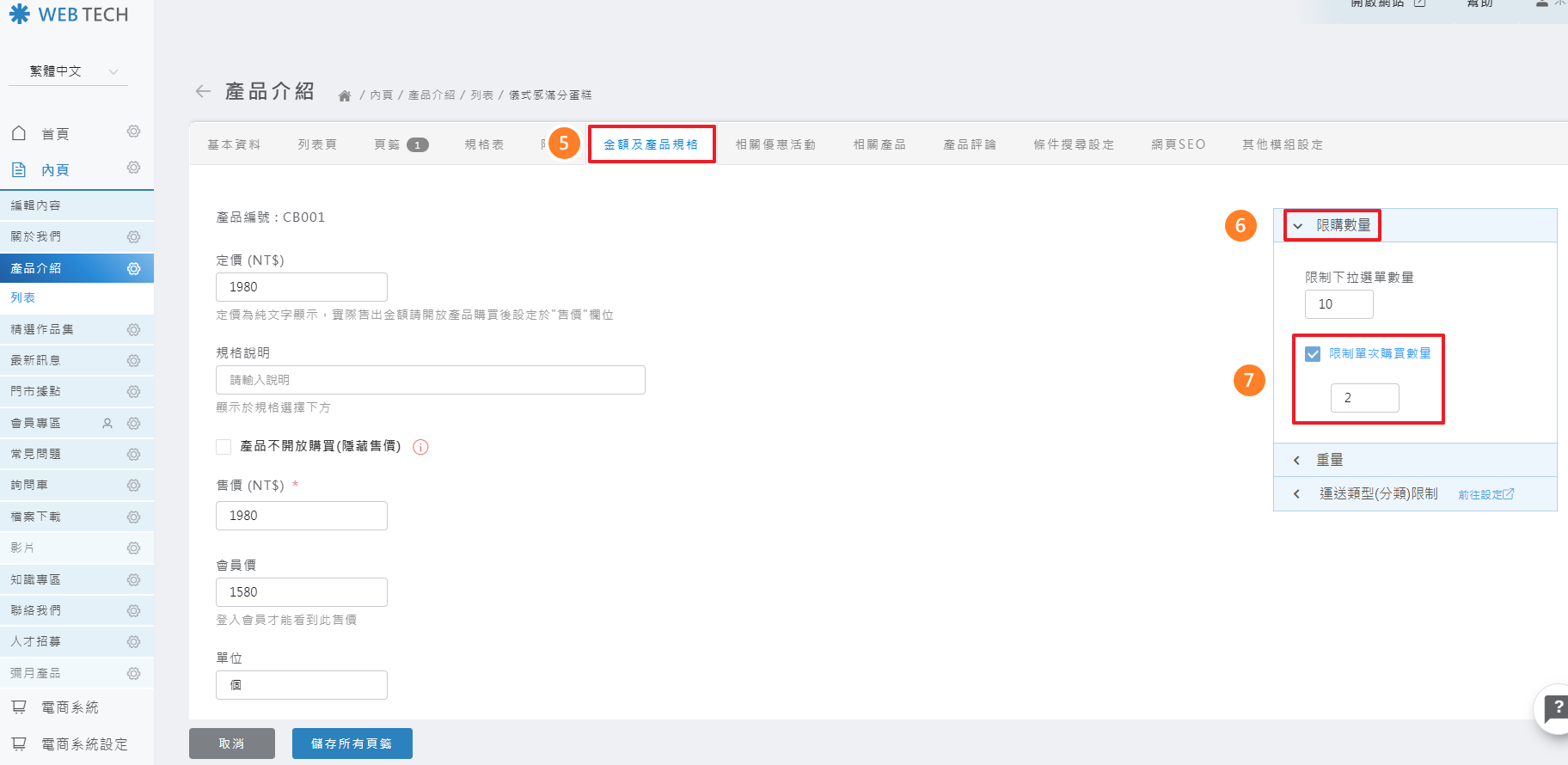Expand 運送類型(分類)限制 section
The height and width of the screenshot is (765, 1568).
point(1296,494)
